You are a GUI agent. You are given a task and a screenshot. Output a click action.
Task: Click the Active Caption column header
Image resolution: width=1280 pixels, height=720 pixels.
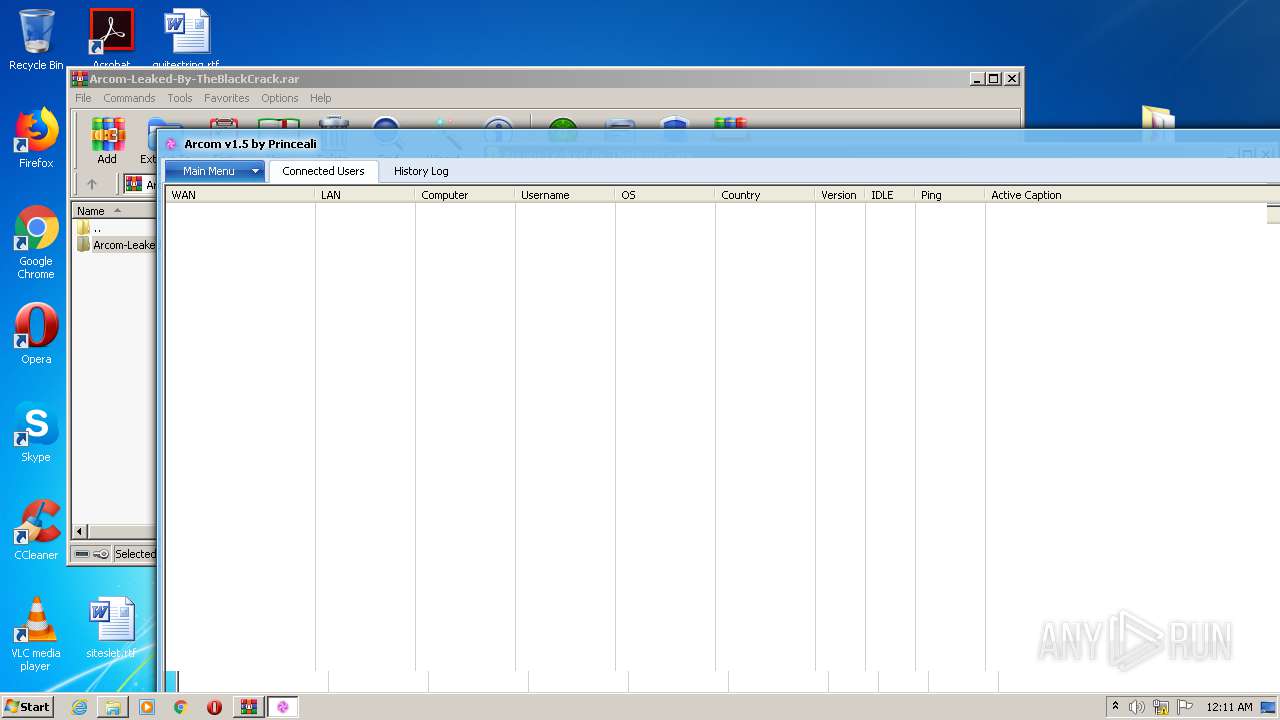coord(1132,195)
